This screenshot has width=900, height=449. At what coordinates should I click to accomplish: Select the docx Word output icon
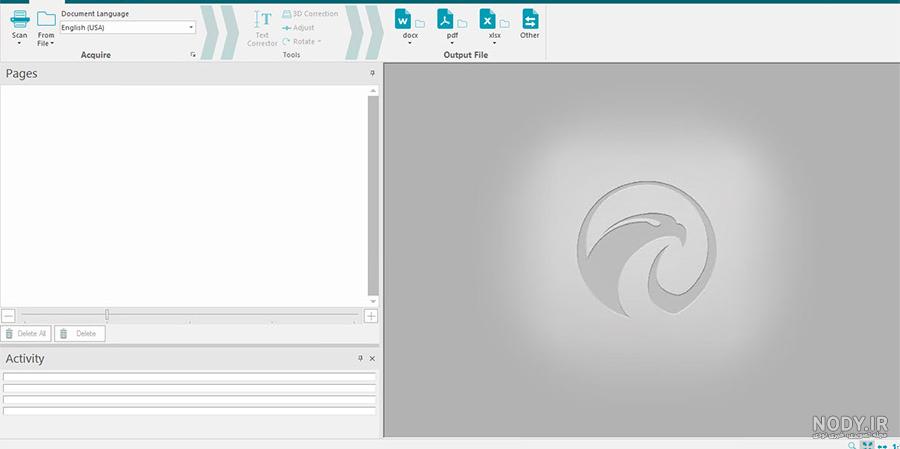click(x=403, y=20)
